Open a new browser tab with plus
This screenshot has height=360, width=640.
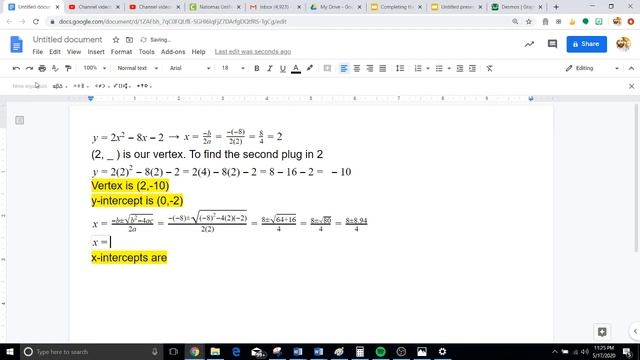point(556,7)
